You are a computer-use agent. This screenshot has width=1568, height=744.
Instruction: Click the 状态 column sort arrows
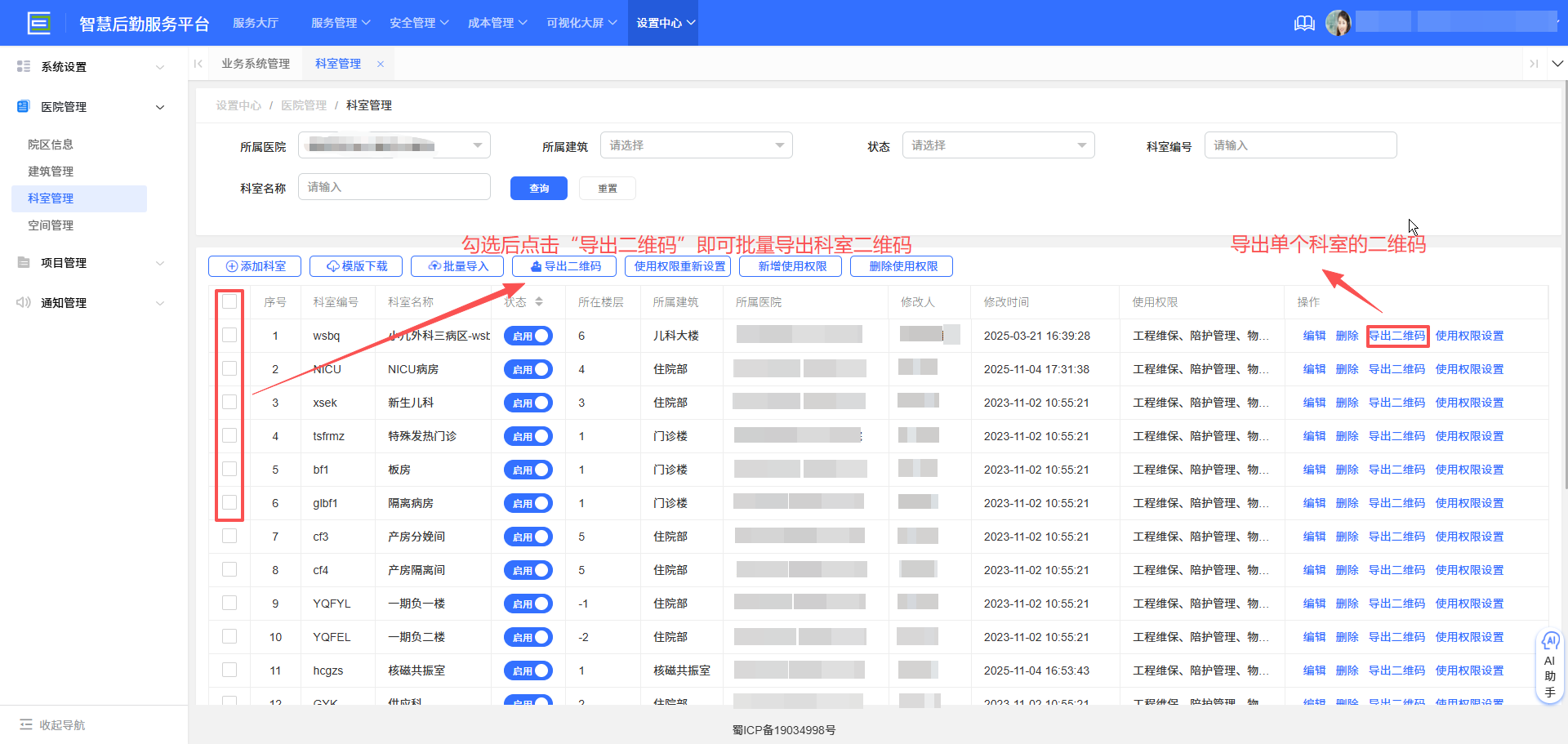pyautogui.click(x=539, y=302)
